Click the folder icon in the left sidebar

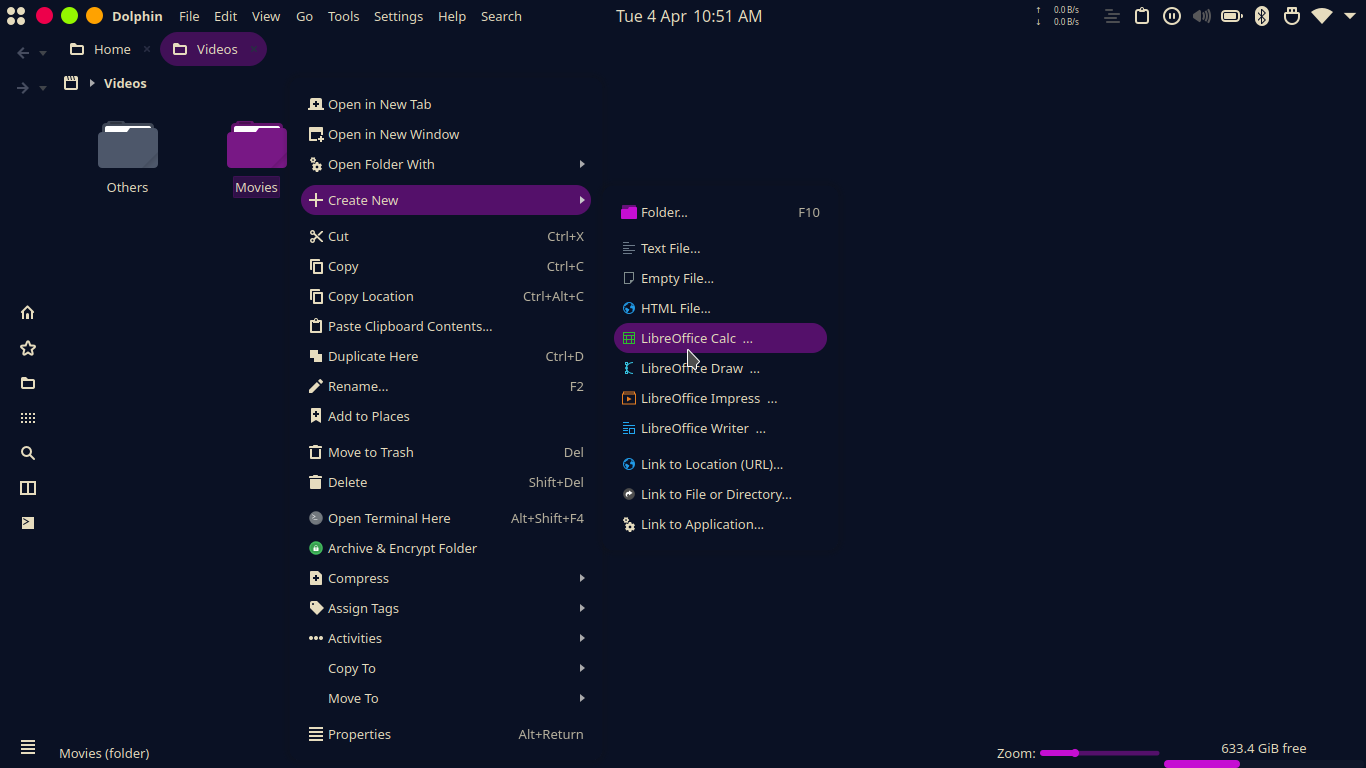pos(28,383)
